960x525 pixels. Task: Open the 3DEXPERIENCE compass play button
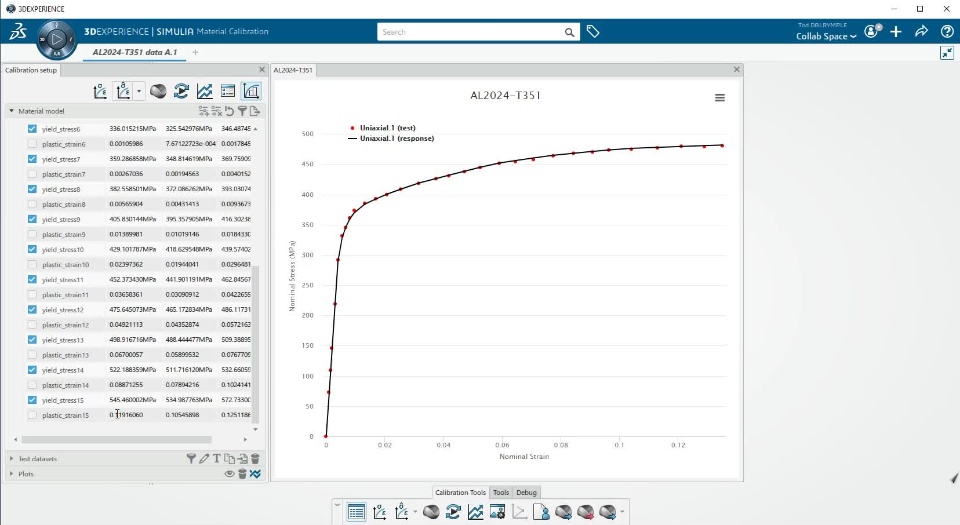point(56,39)
